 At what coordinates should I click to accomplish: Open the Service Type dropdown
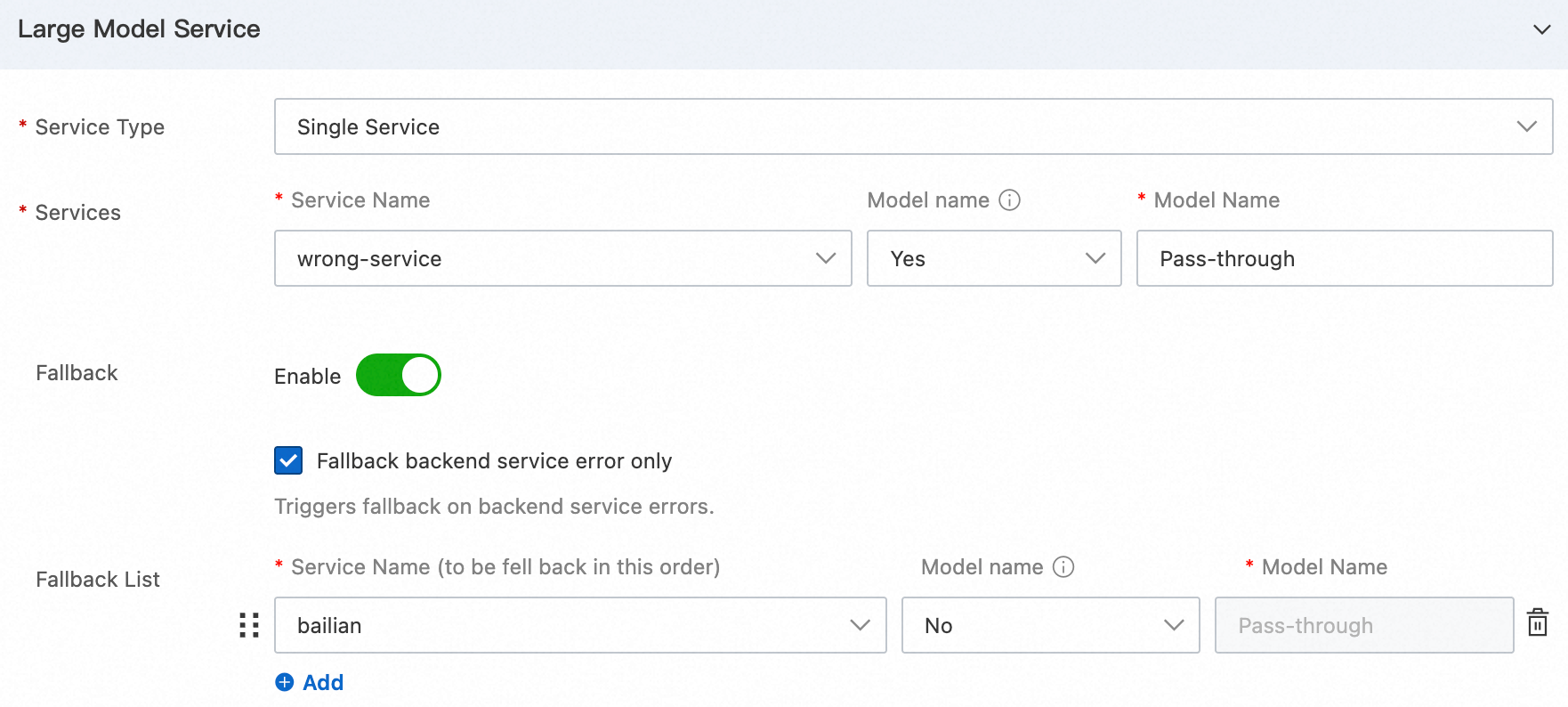[914, 126]
